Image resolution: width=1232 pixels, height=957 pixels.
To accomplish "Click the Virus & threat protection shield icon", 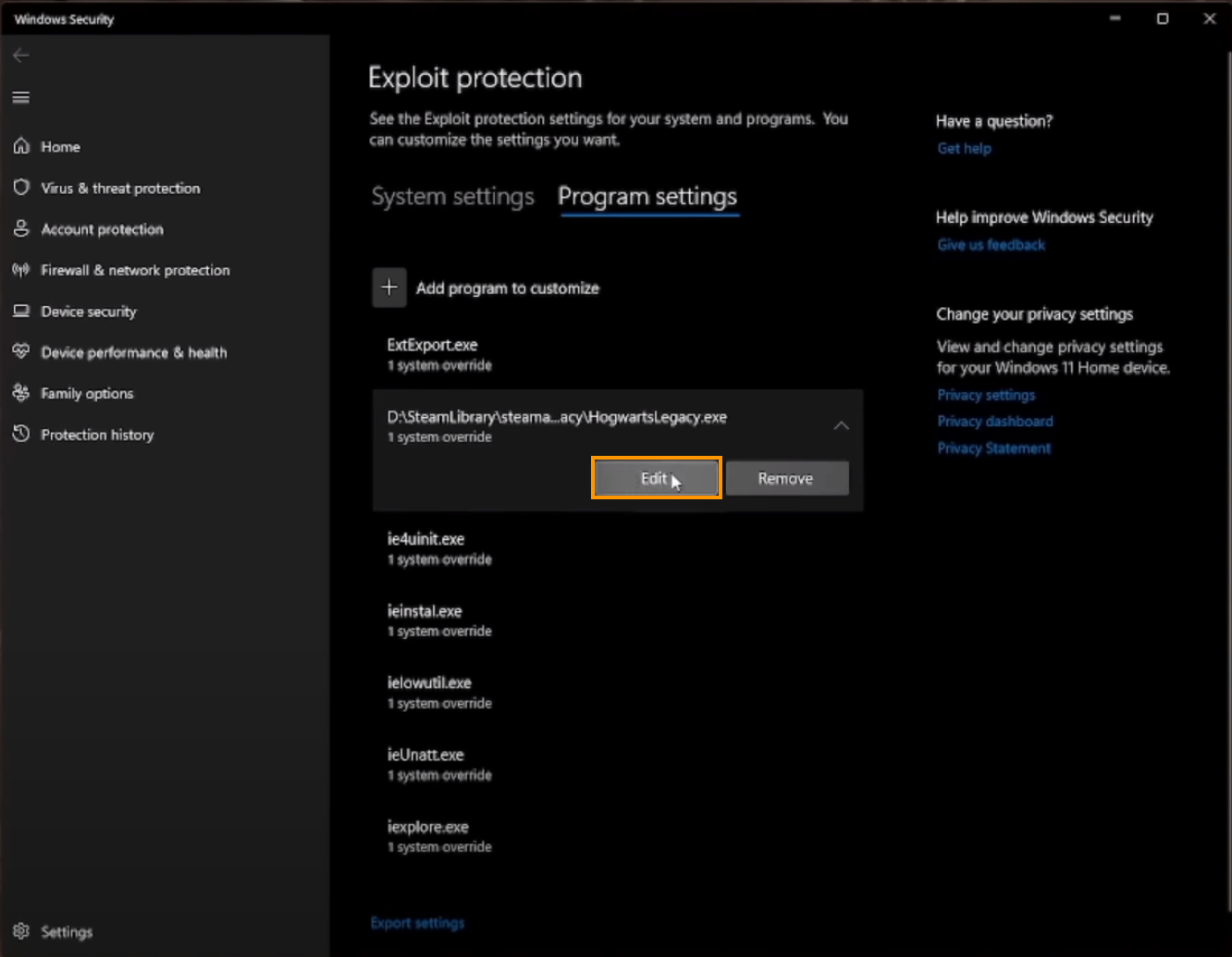I will [21, 188].
